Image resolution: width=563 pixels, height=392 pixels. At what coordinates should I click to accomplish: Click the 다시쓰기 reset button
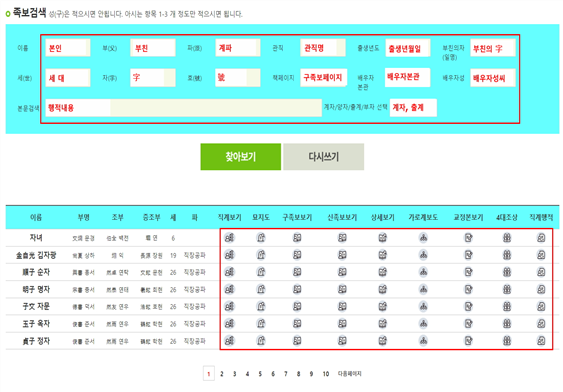point(324,157)
